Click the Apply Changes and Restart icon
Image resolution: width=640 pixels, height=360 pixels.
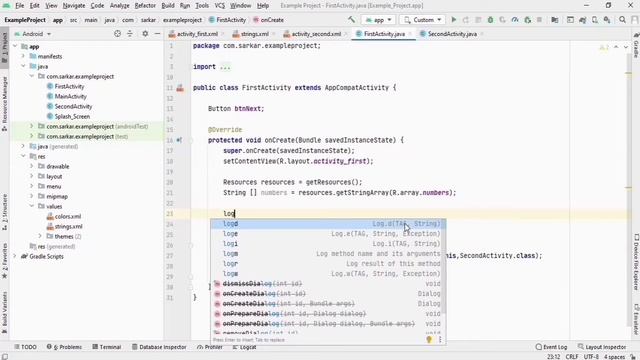pyautogui.click(x=466, y=20)
